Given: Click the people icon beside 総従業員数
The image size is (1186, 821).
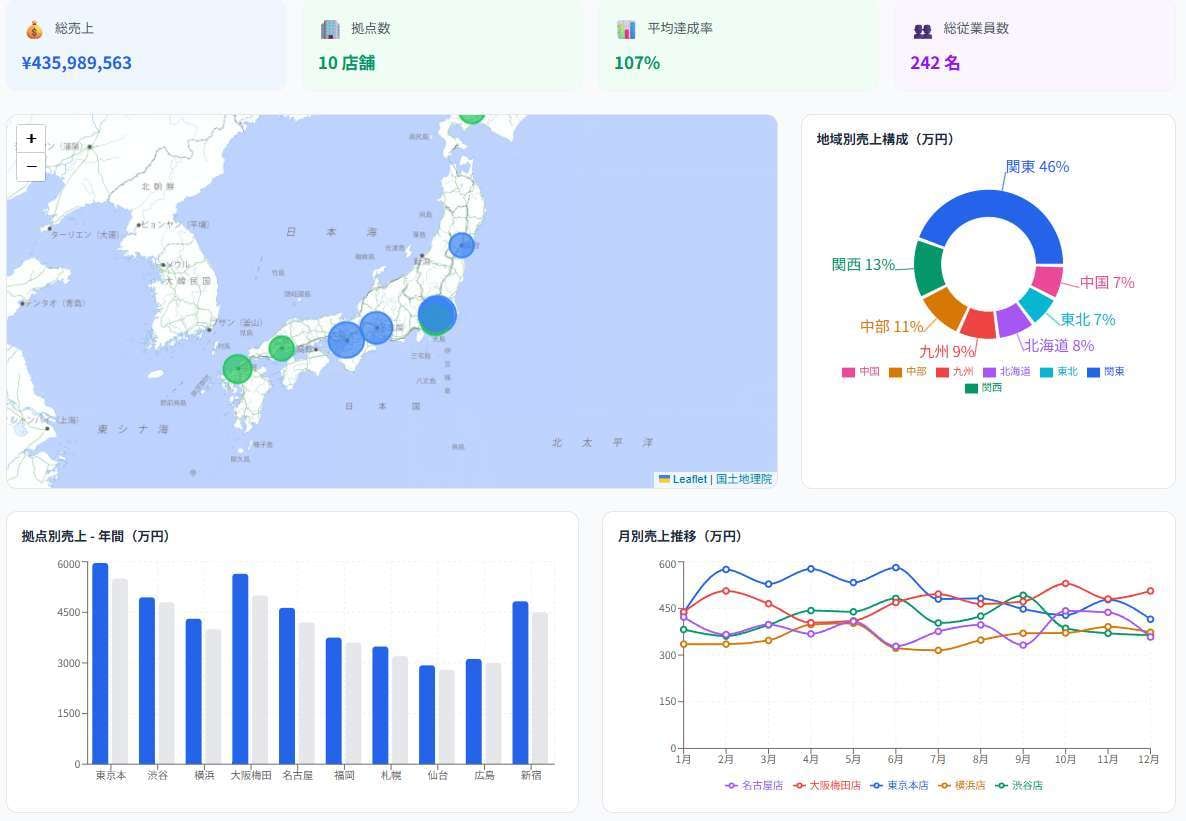Looking at the screenshot, I should pos(923,31).
